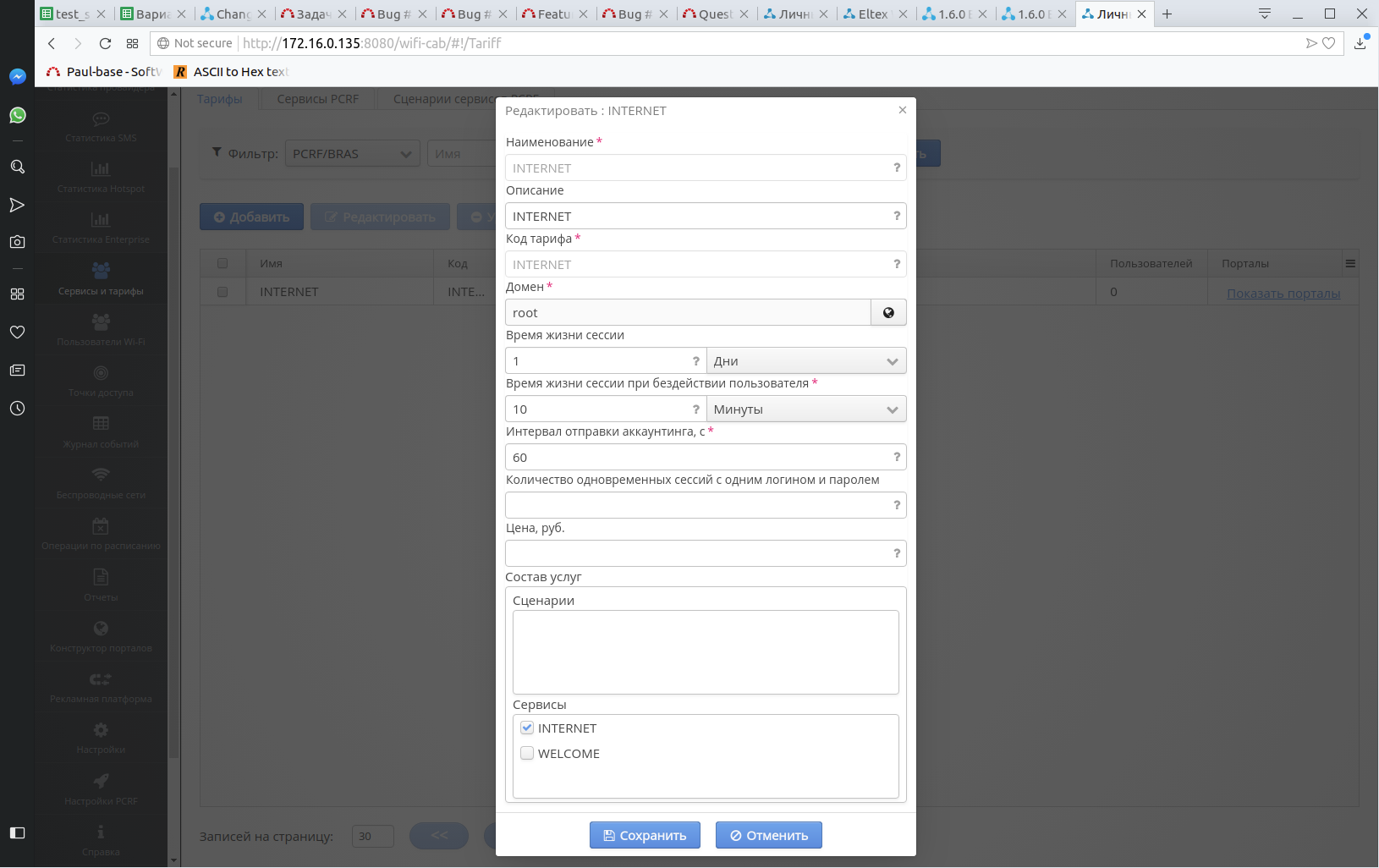Click the Имя filter input
This screenshot has width=1379, height=868.
(462, 153)
